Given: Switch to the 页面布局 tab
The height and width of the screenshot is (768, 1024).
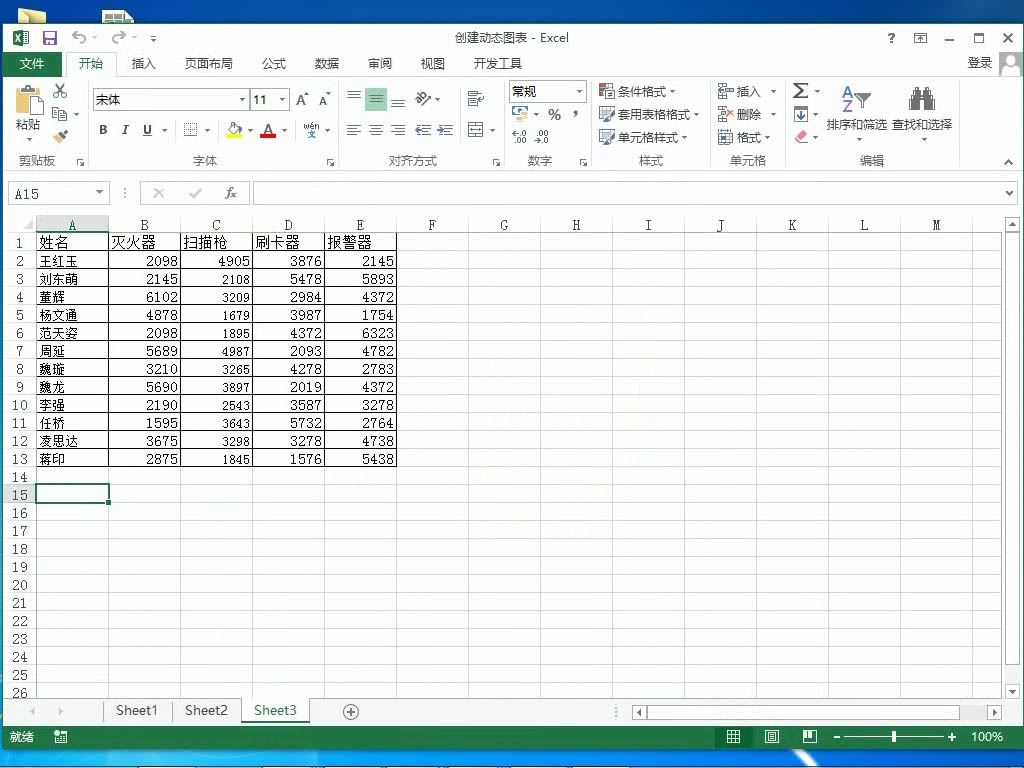Looking at the screenshot, I should (x=208, y=63).
